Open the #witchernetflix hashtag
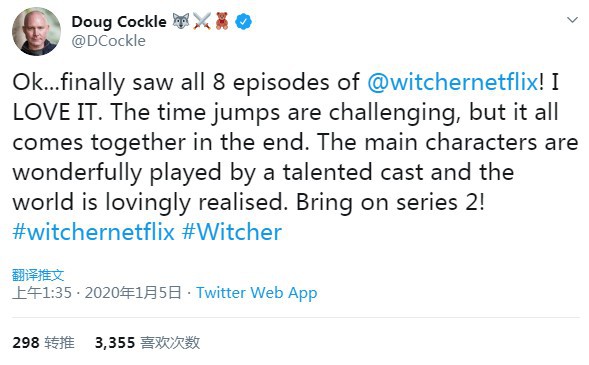Viewport: 589px width, 365px height. [x=94, y=232]
